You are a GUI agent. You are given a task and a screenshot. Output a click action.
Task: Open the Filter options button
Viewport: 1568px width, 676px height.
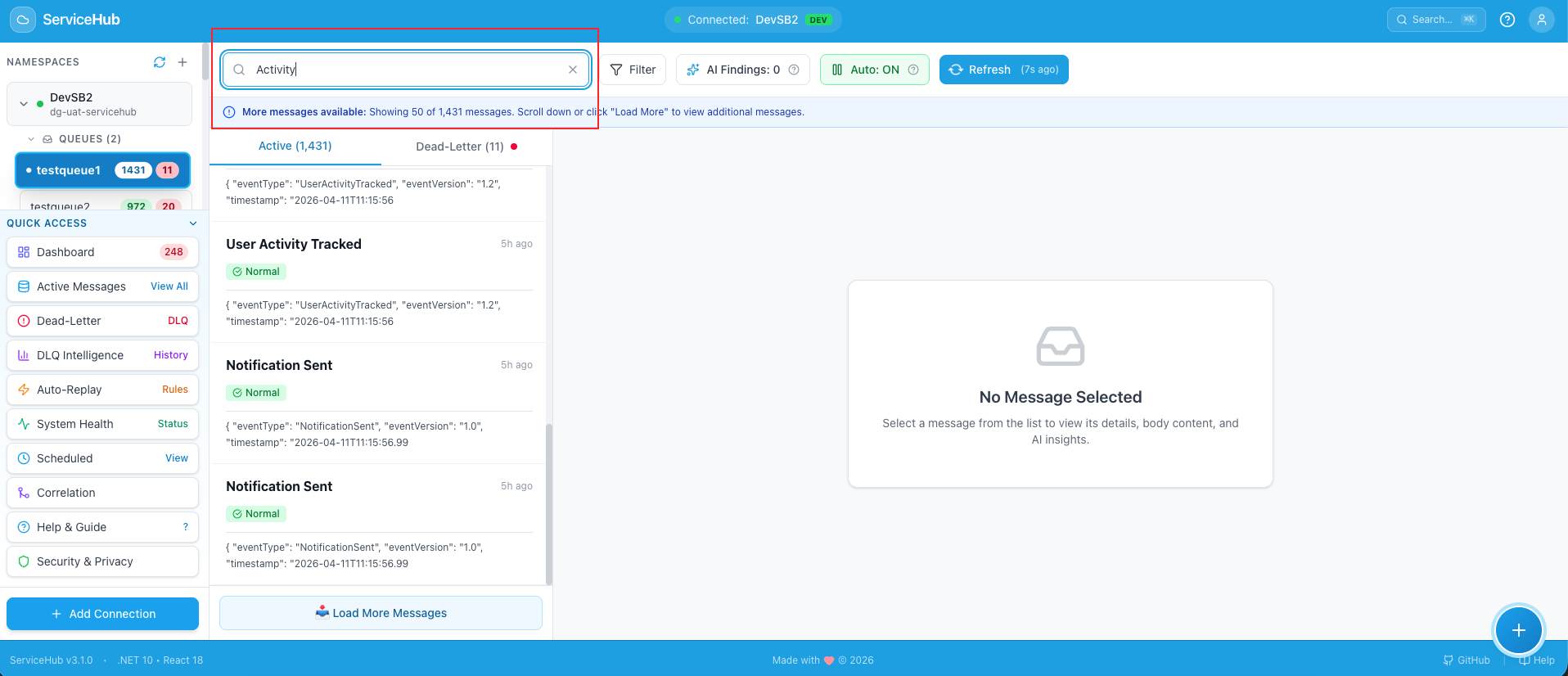(633, 70)
